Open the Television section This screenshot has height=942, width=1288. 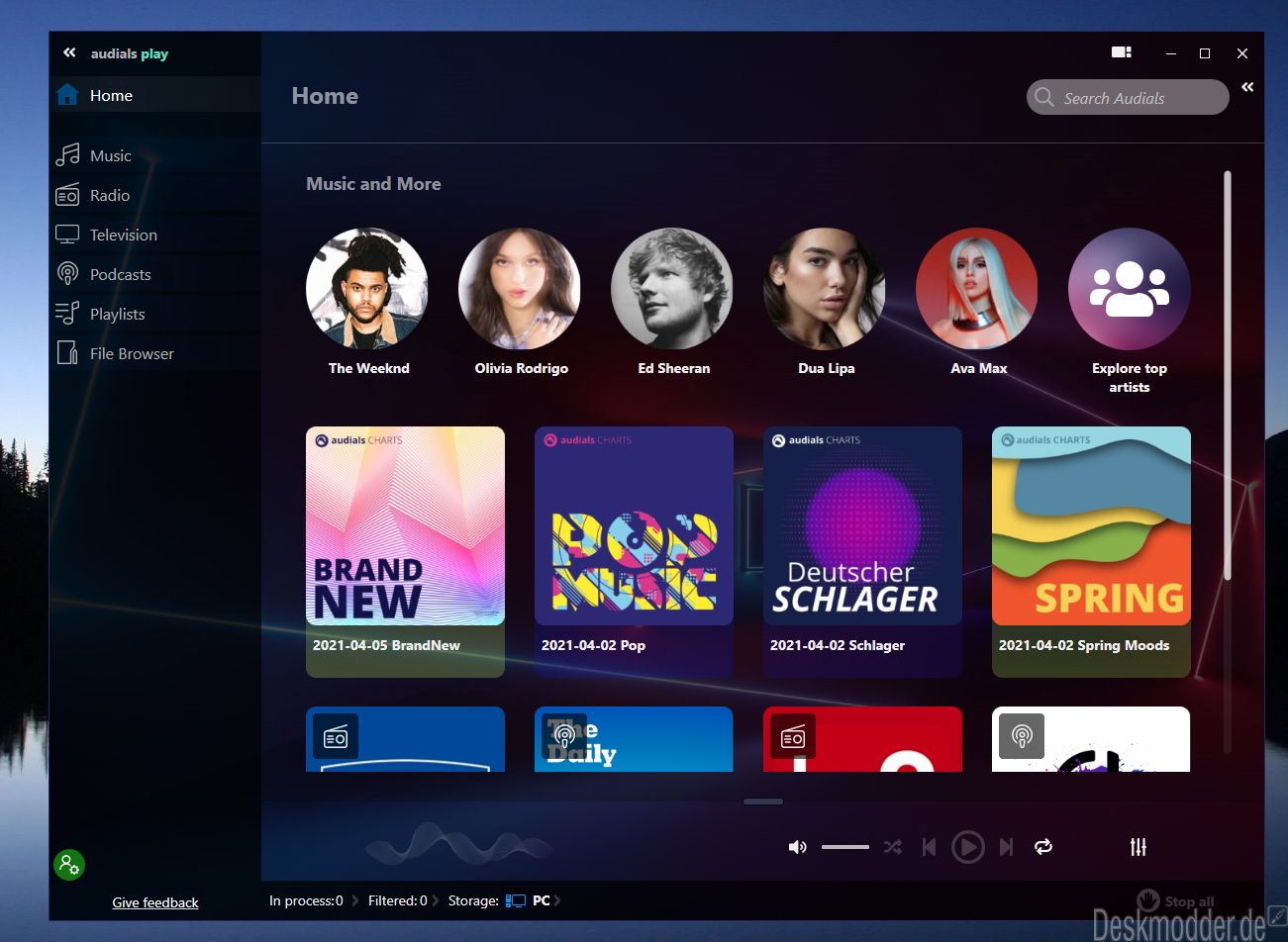[155, 235]
